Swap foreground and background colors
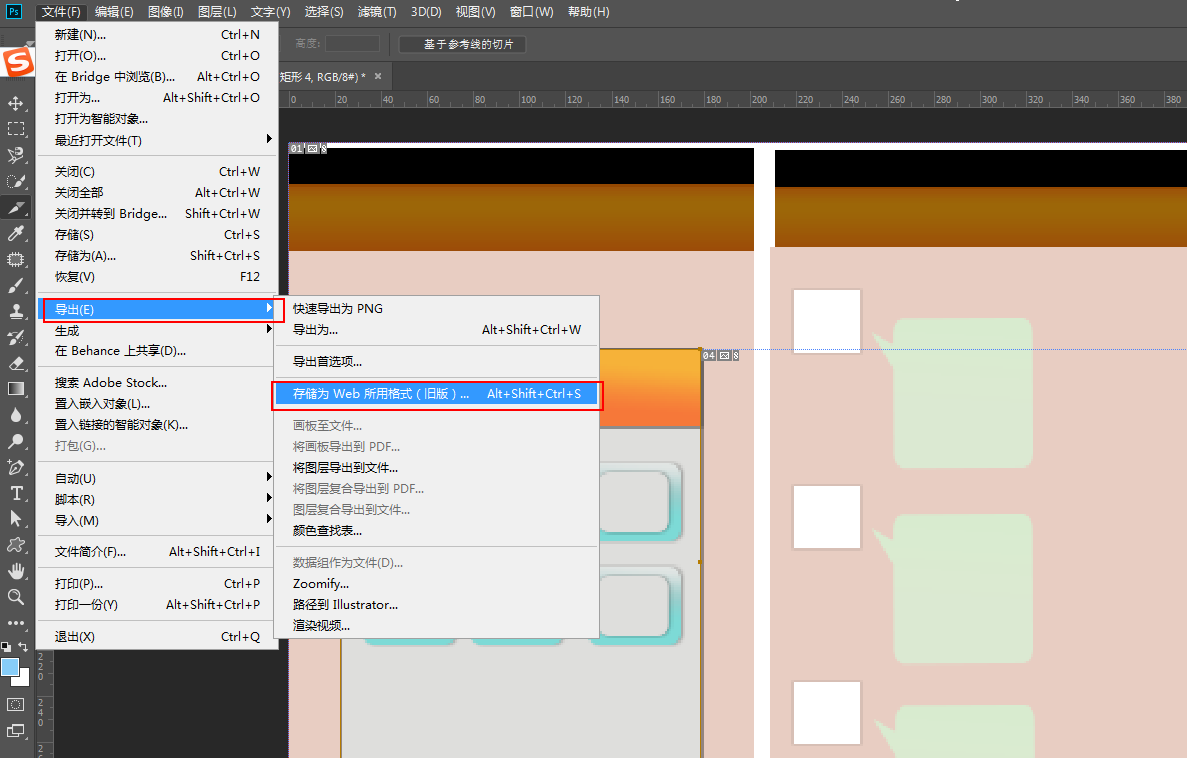 (x=23, y=647)
